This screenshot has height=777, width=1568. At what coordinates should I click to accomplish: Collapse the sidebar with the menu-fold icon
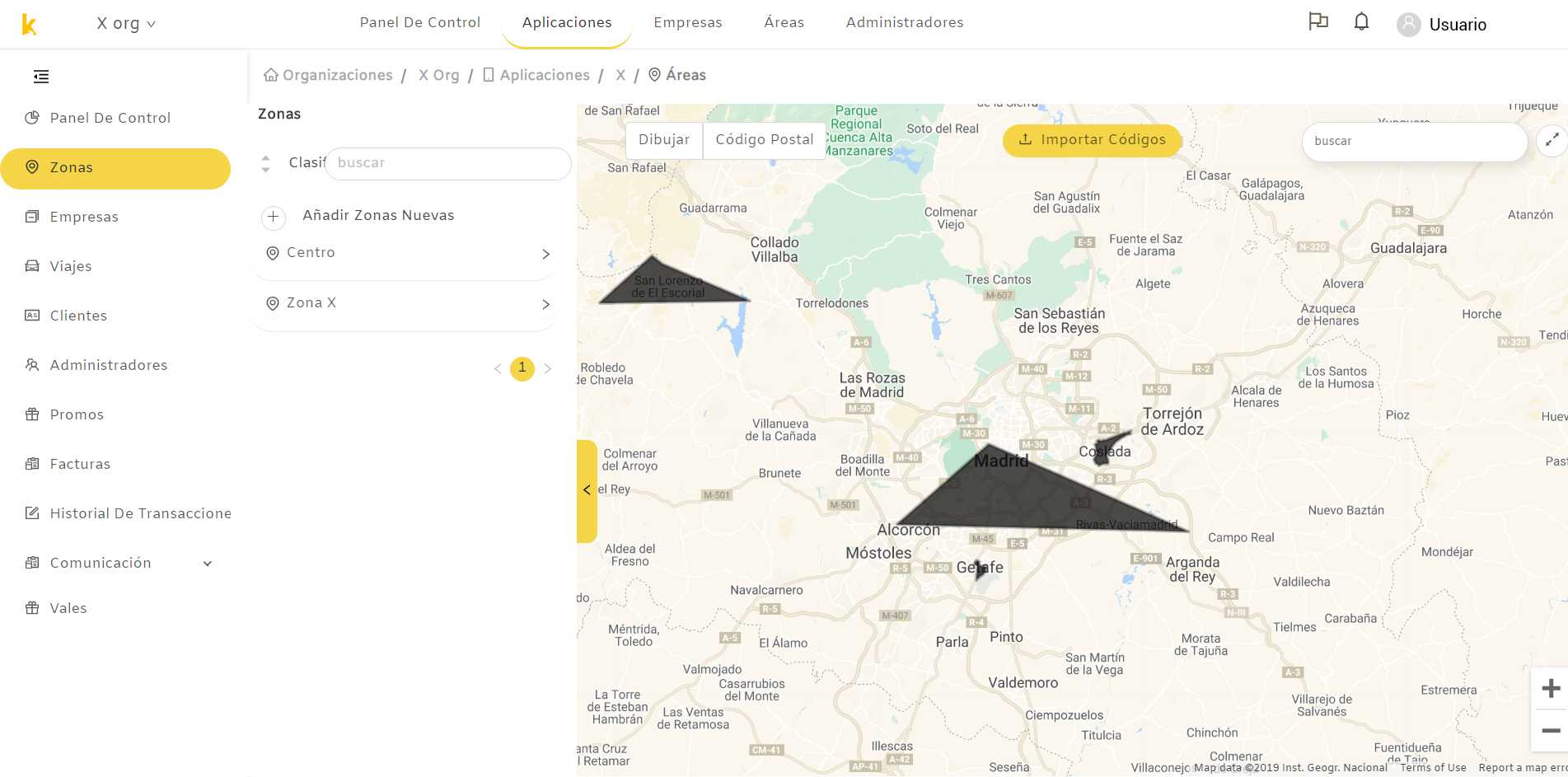(41, 77)
